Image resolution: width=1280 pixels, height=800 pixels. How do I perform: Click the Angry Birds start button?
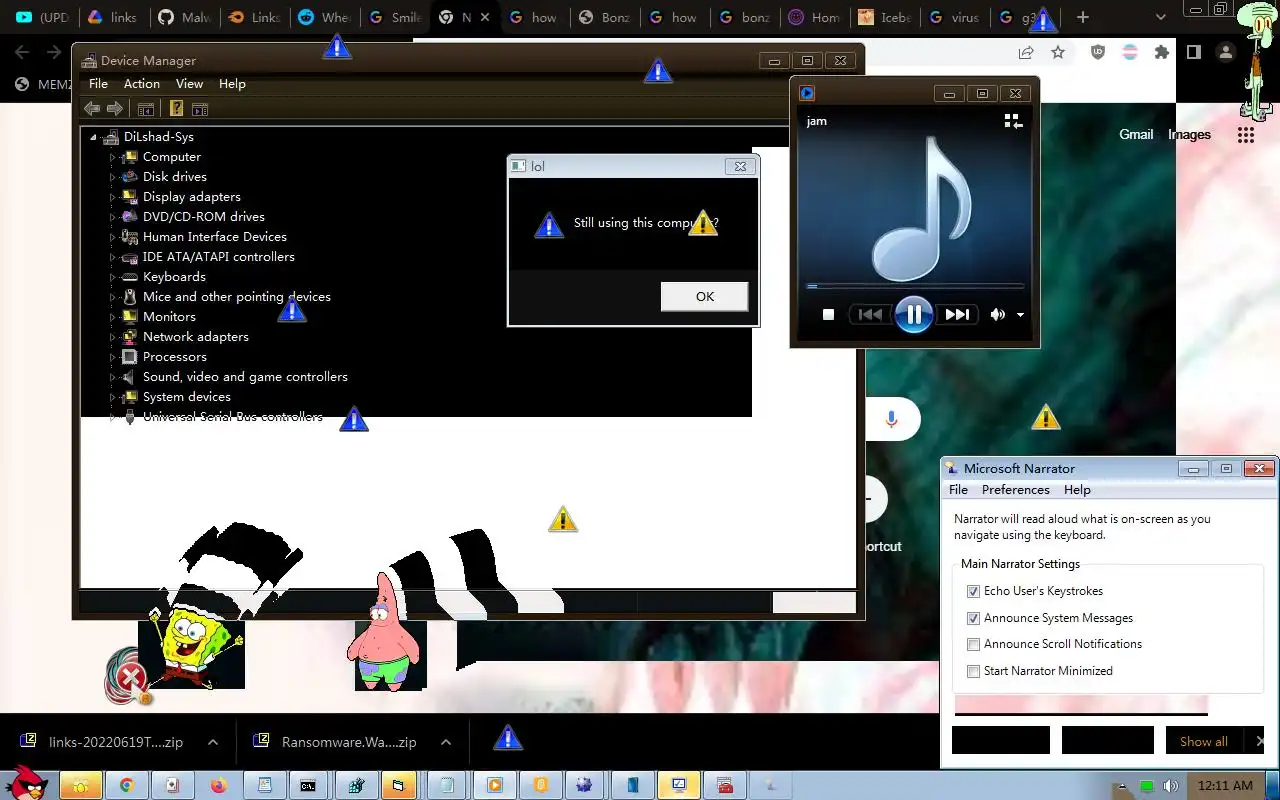[27, 784]
